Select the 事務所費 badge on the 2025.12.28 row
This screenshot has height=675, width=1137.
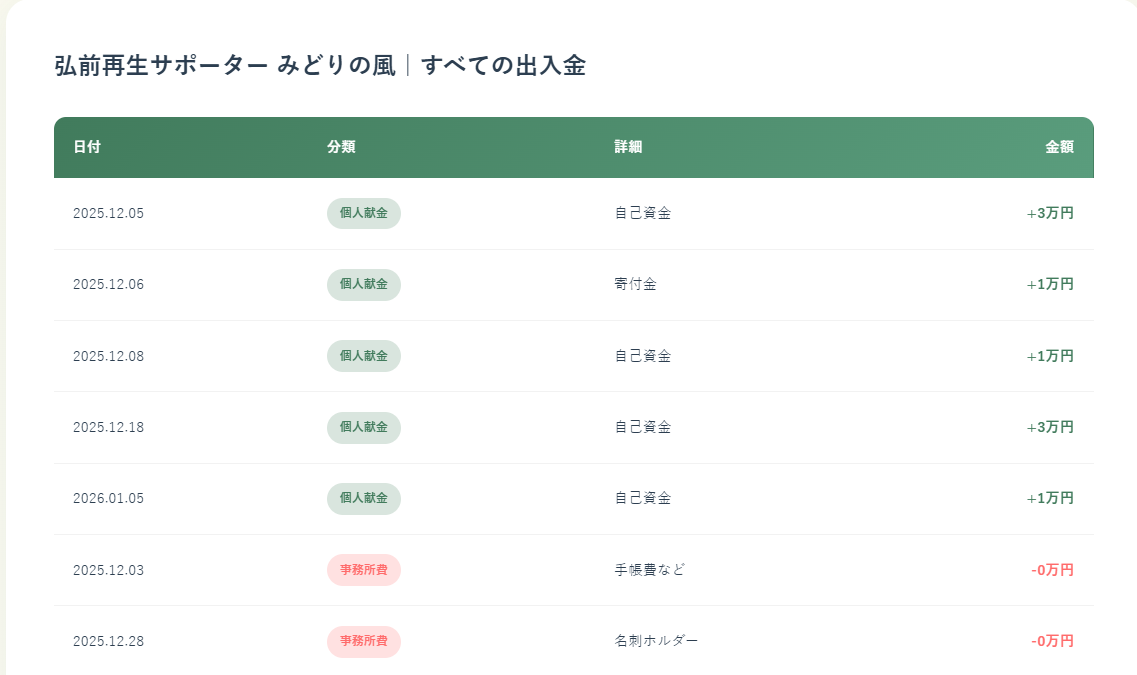[x=363, y=641]
